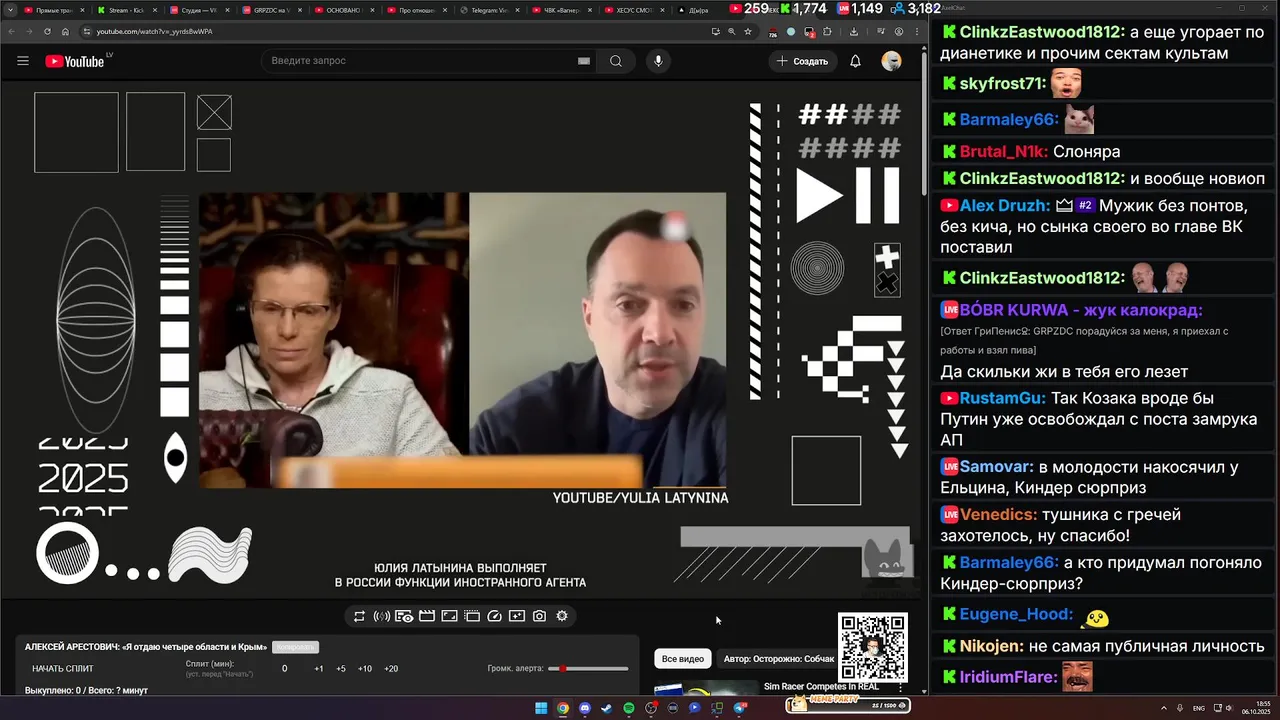
Task: Open the Sim Racer Competes In REAL video
Action: 821,687
